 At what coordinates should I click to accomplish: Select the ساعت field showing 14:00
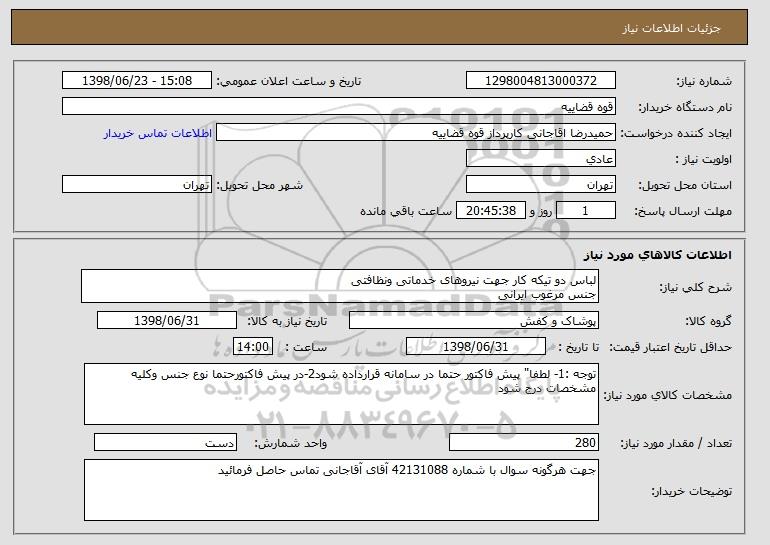tap(253, 347)
